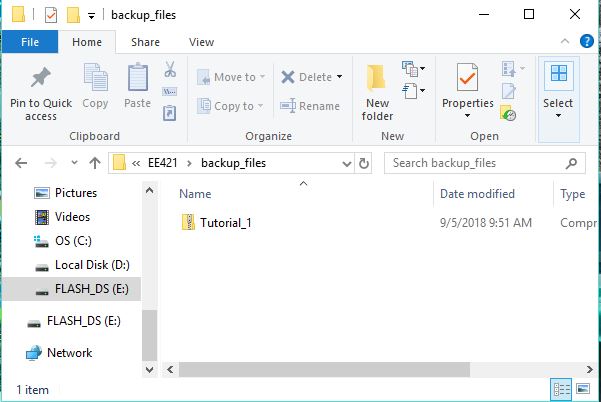
Task: Click the horizontal scrollbar thumb
Action: coord(324,369)
